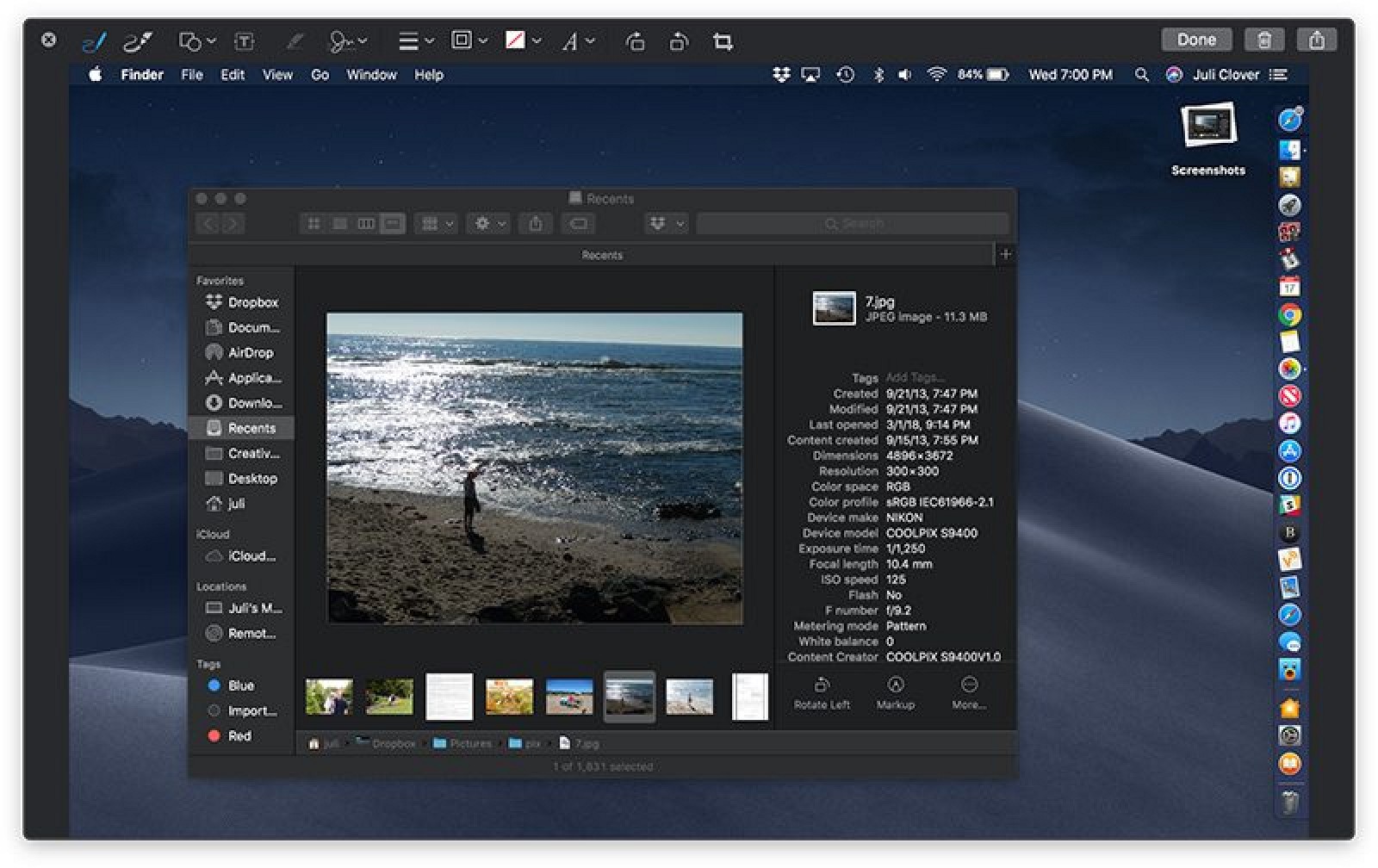
Task: Open the Fill Color swatch
Action: (x=524, y=40)
